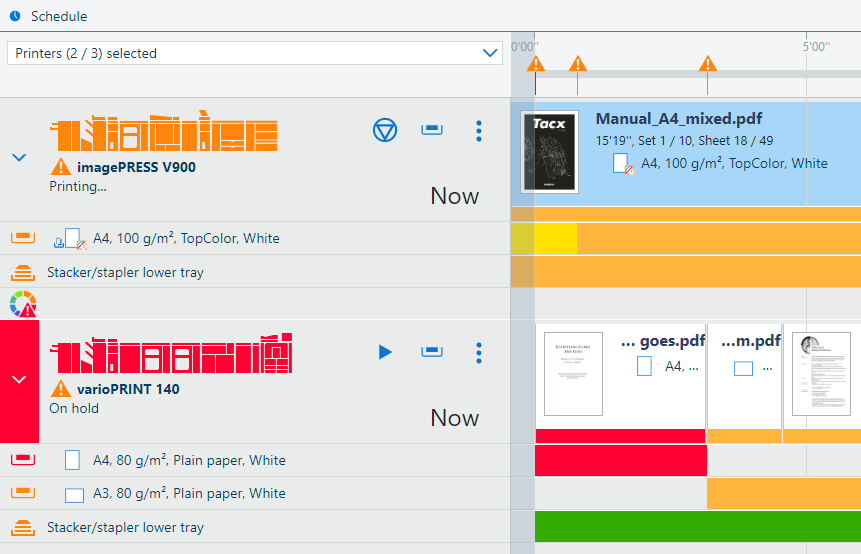
Task: Click media icon in Manual_A4_mixed.pdf job
Action: [x=623, y=164]
